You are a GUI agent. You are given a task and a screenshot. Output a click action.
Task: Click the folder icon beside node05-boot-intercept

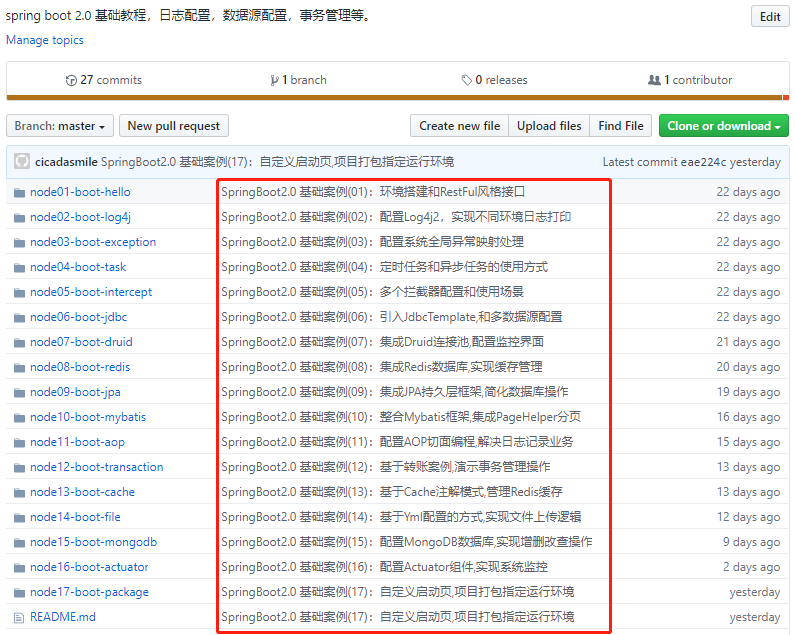[19, 293]
